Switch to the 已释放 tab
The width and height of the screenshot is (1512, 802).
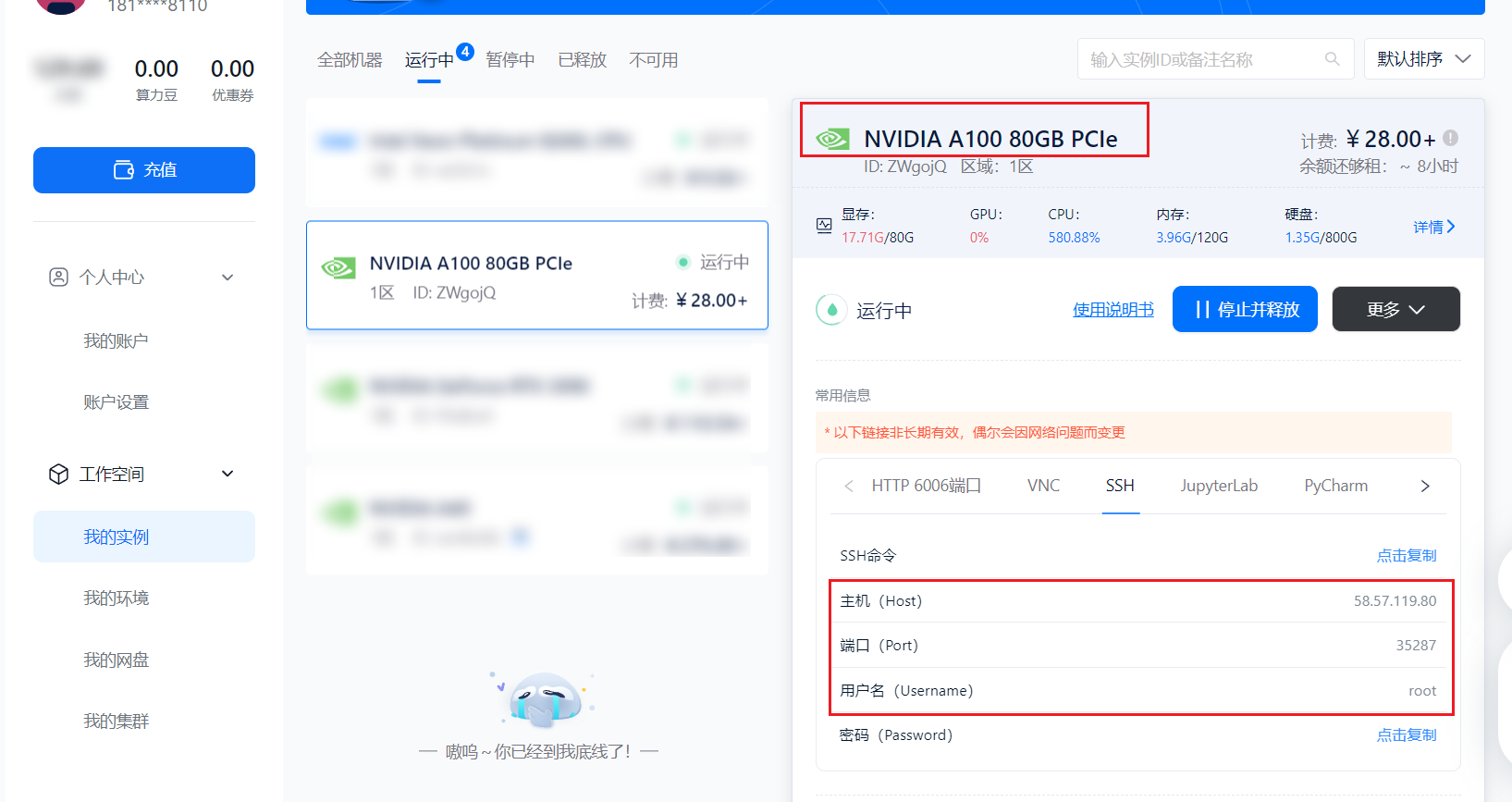[x=583, y=60]
